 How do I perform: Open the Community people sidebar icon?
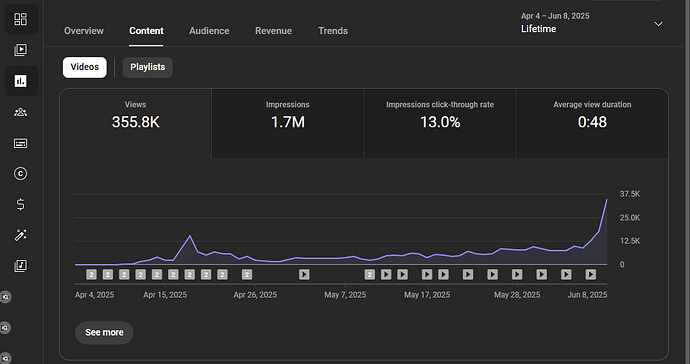(21, 112)
